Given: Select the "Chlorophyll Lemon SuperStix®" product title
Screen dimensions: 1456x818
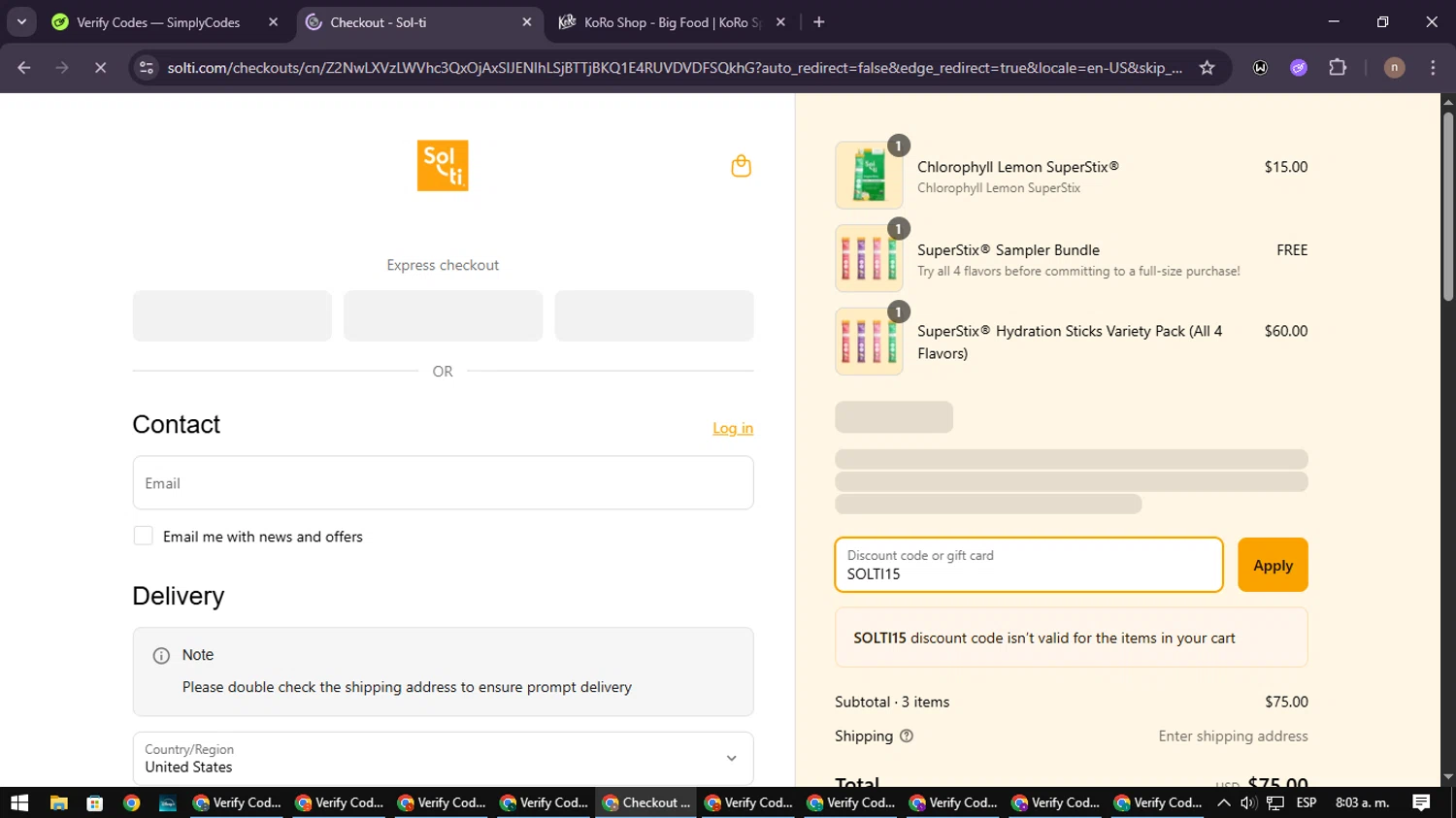Looking at the screenshot, I should click(1018, 167).
